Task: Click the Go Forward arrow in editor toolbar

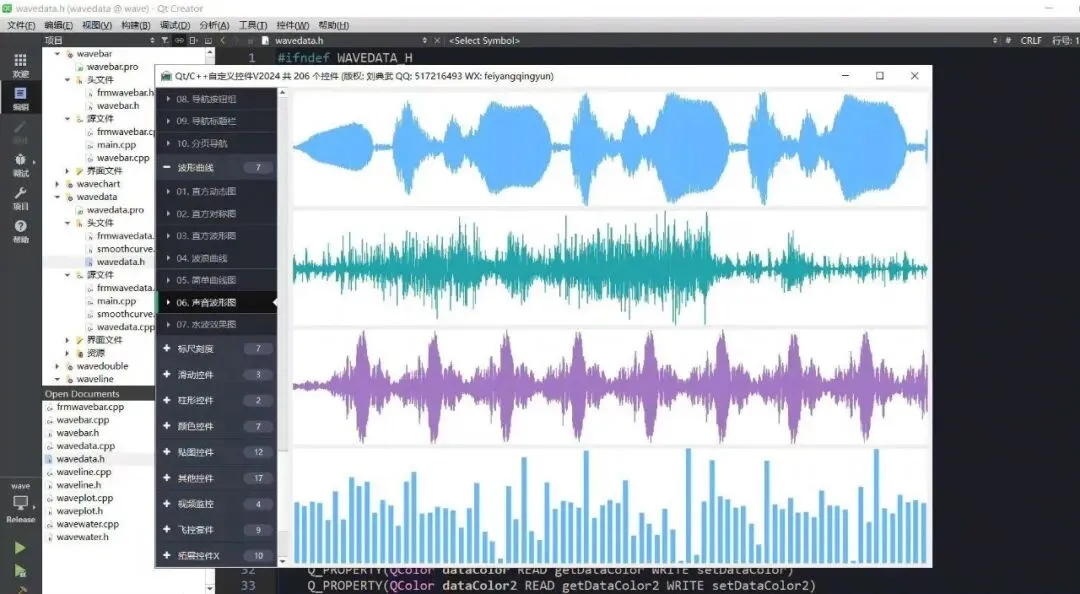Action: pyautogui.click(x=237, y=41)
